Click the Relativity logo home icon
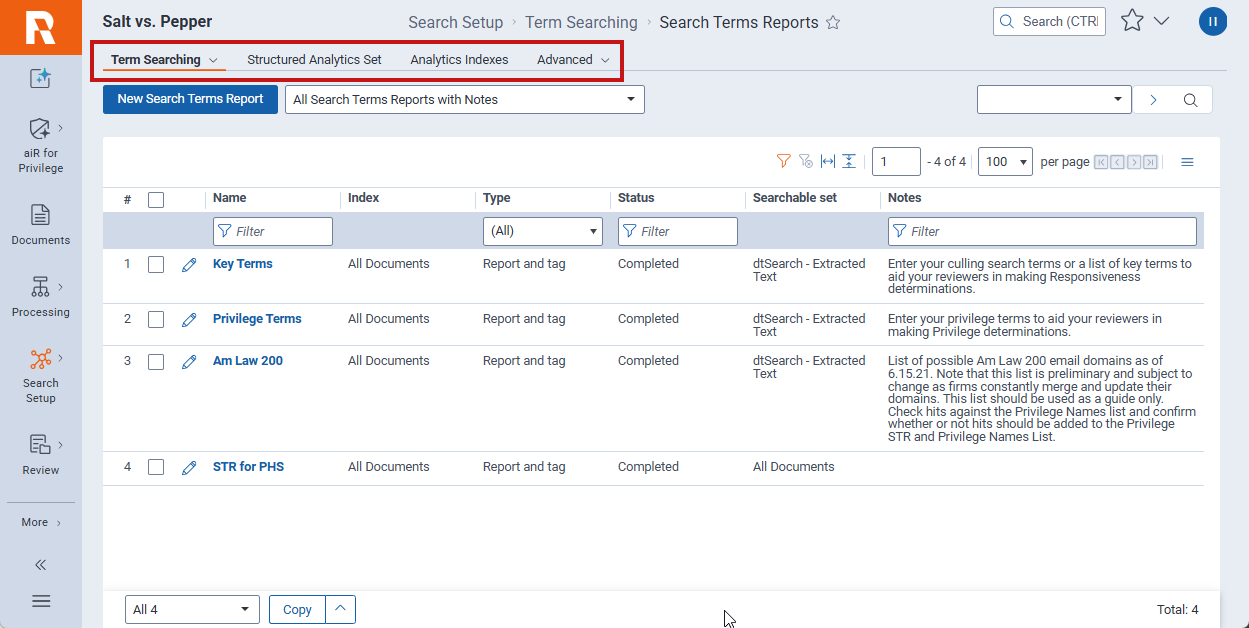Image resolution: width=1249 pixels, height=628 pixels. tap(40, 27)
